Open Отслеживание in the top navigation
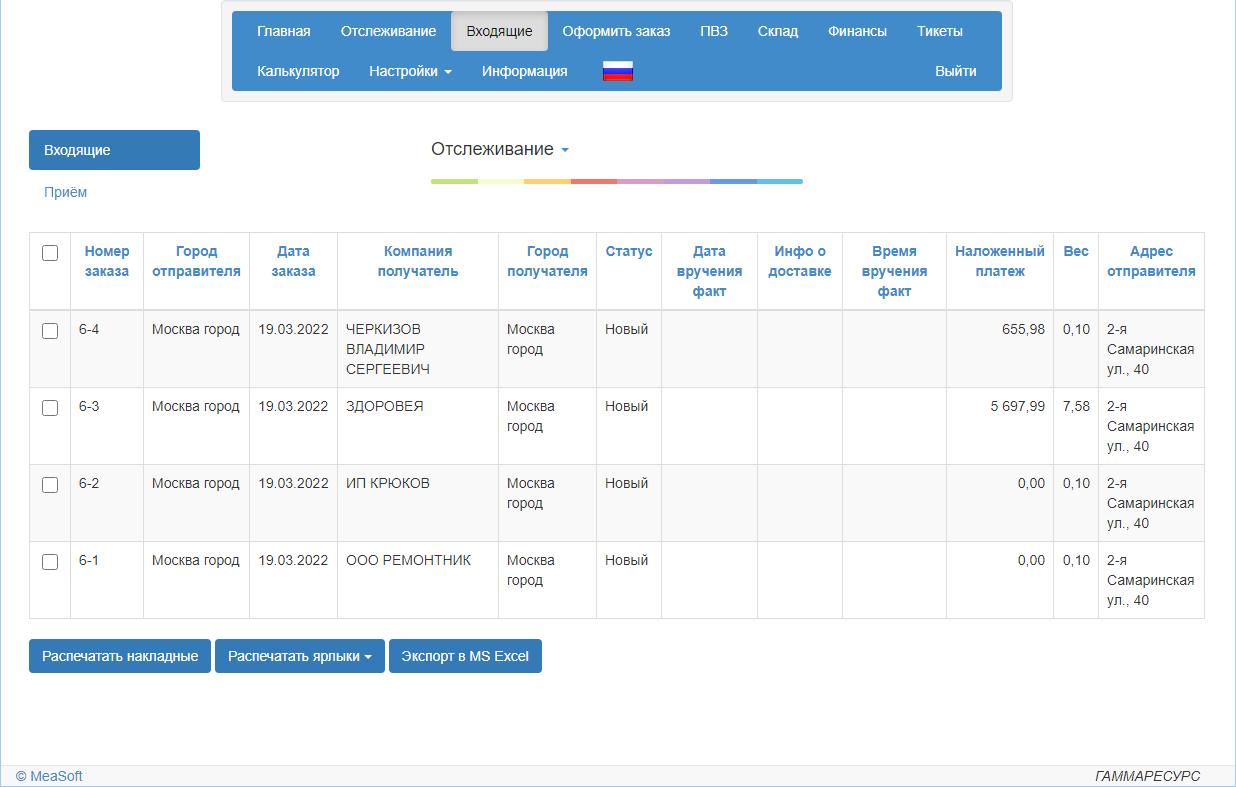Screen dimensions: 1236x787 [388, 31]
